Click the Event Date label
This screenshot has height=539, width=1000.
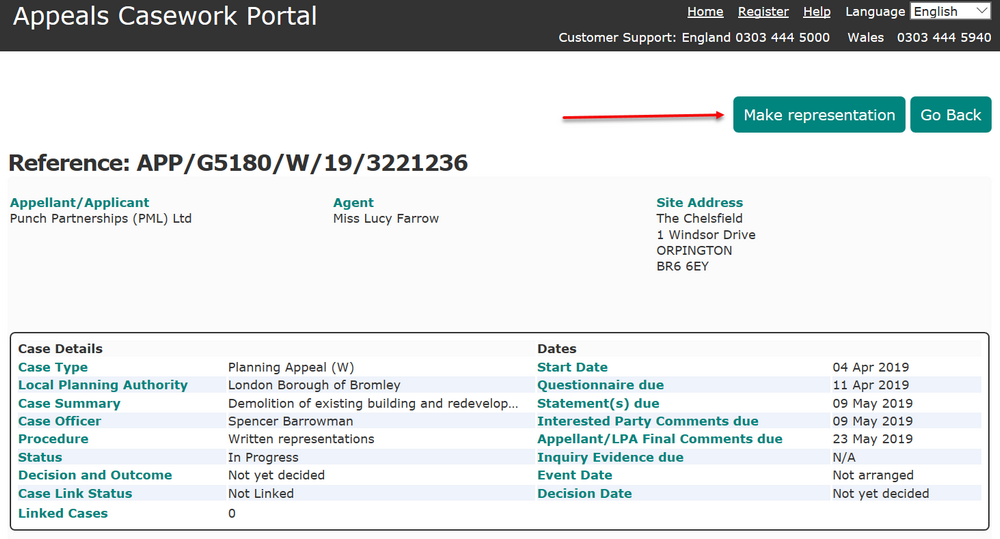tap(574, 475)
